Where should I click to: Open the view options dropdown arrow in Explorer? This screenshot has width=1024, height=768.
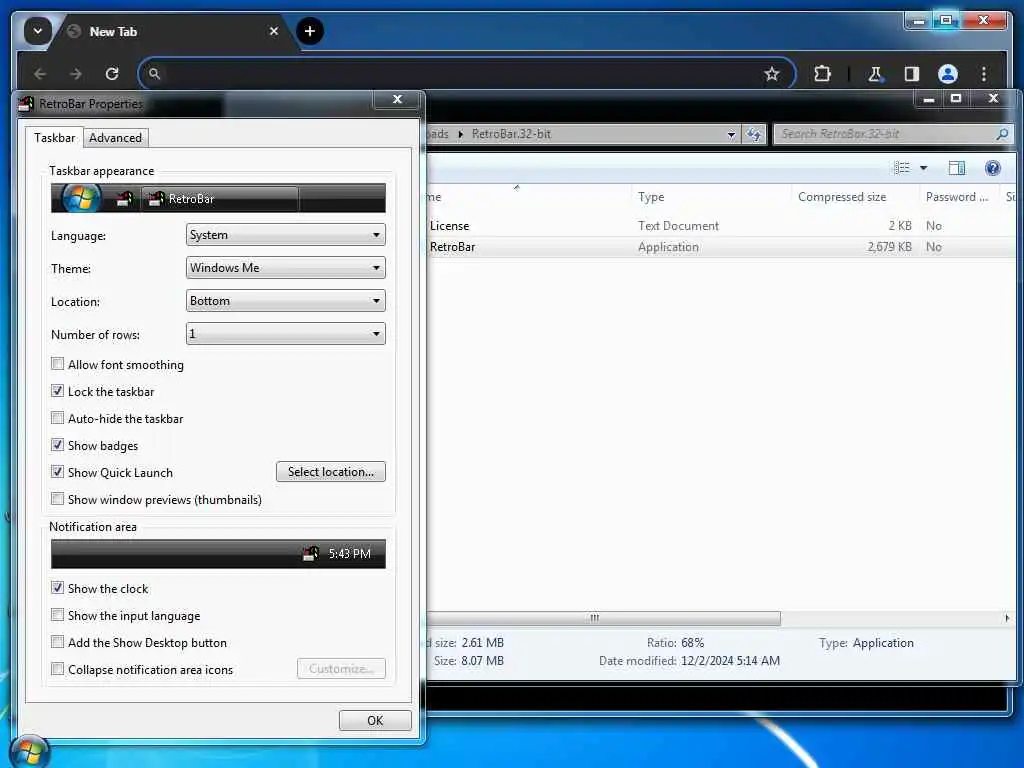tap(923, 168)
